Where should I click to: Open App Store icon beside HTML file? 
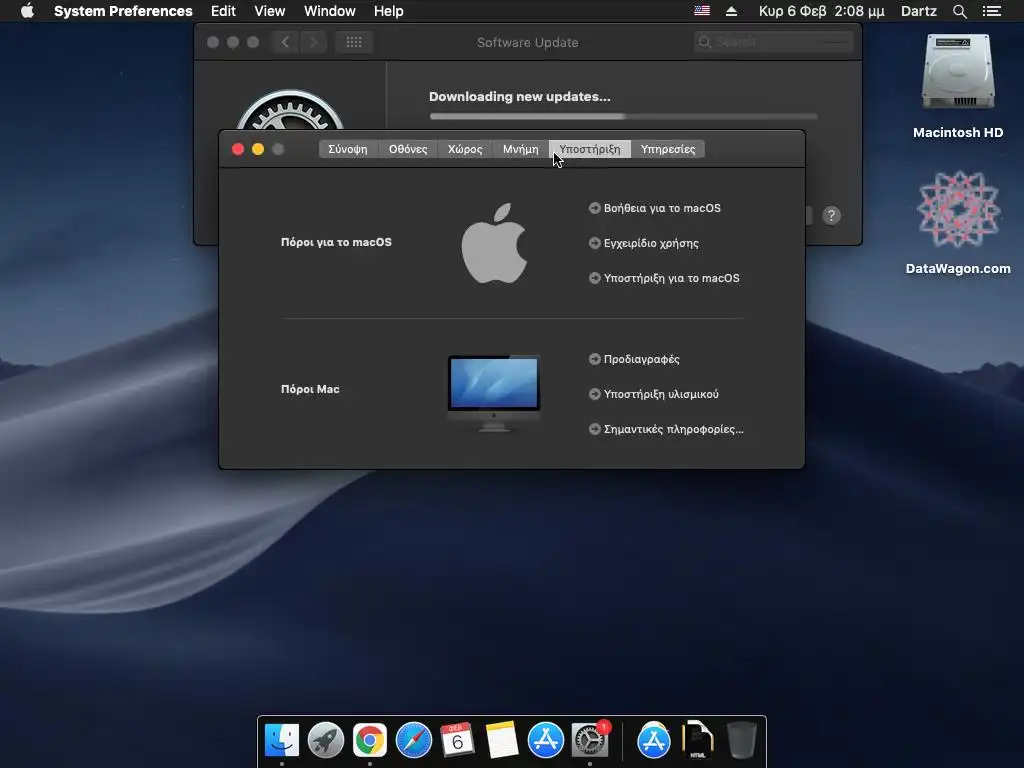click(x=654, y=740)
